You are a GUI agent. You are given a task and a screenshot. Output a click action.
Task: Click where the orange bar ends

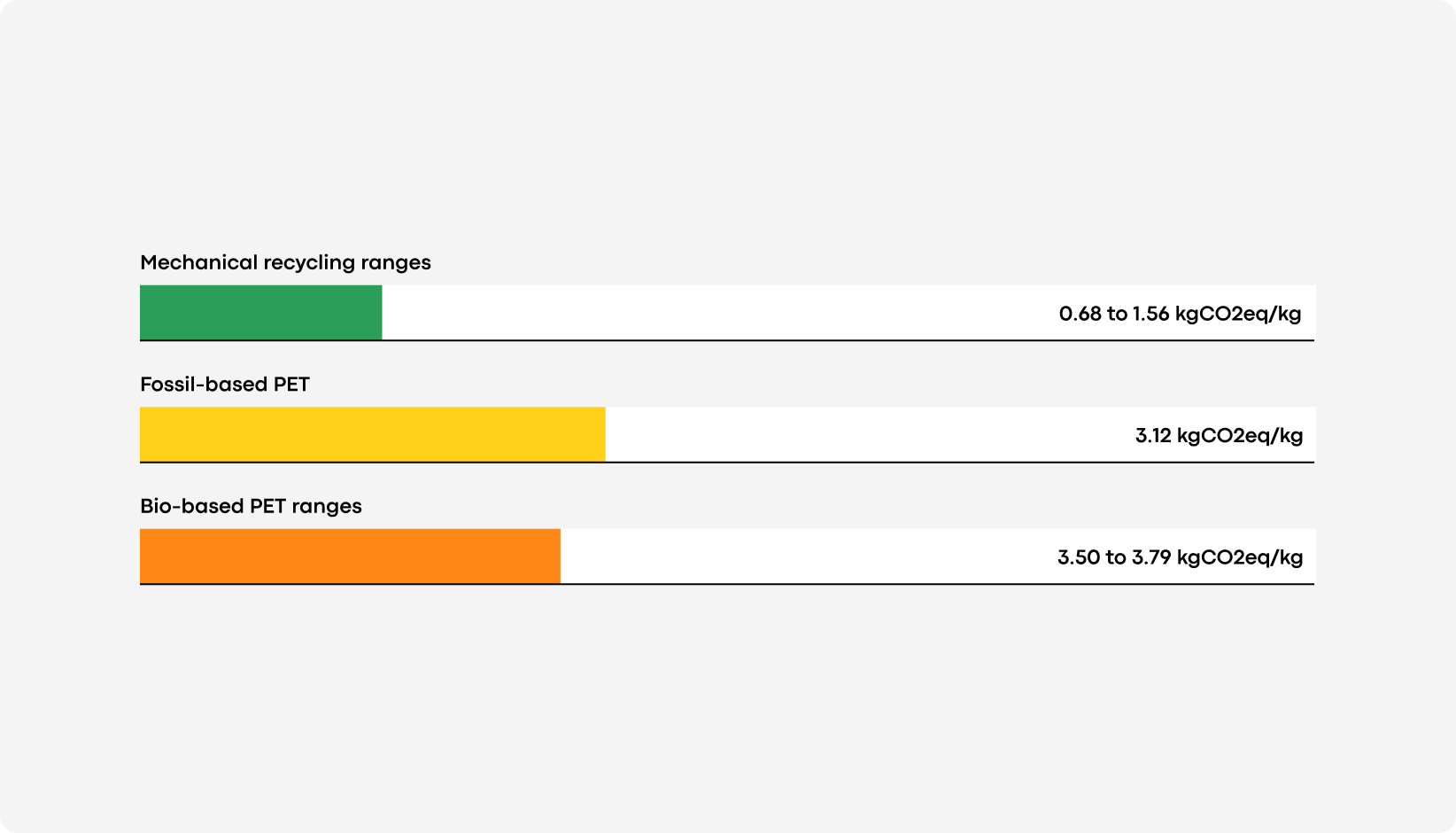tap(560, 556)
